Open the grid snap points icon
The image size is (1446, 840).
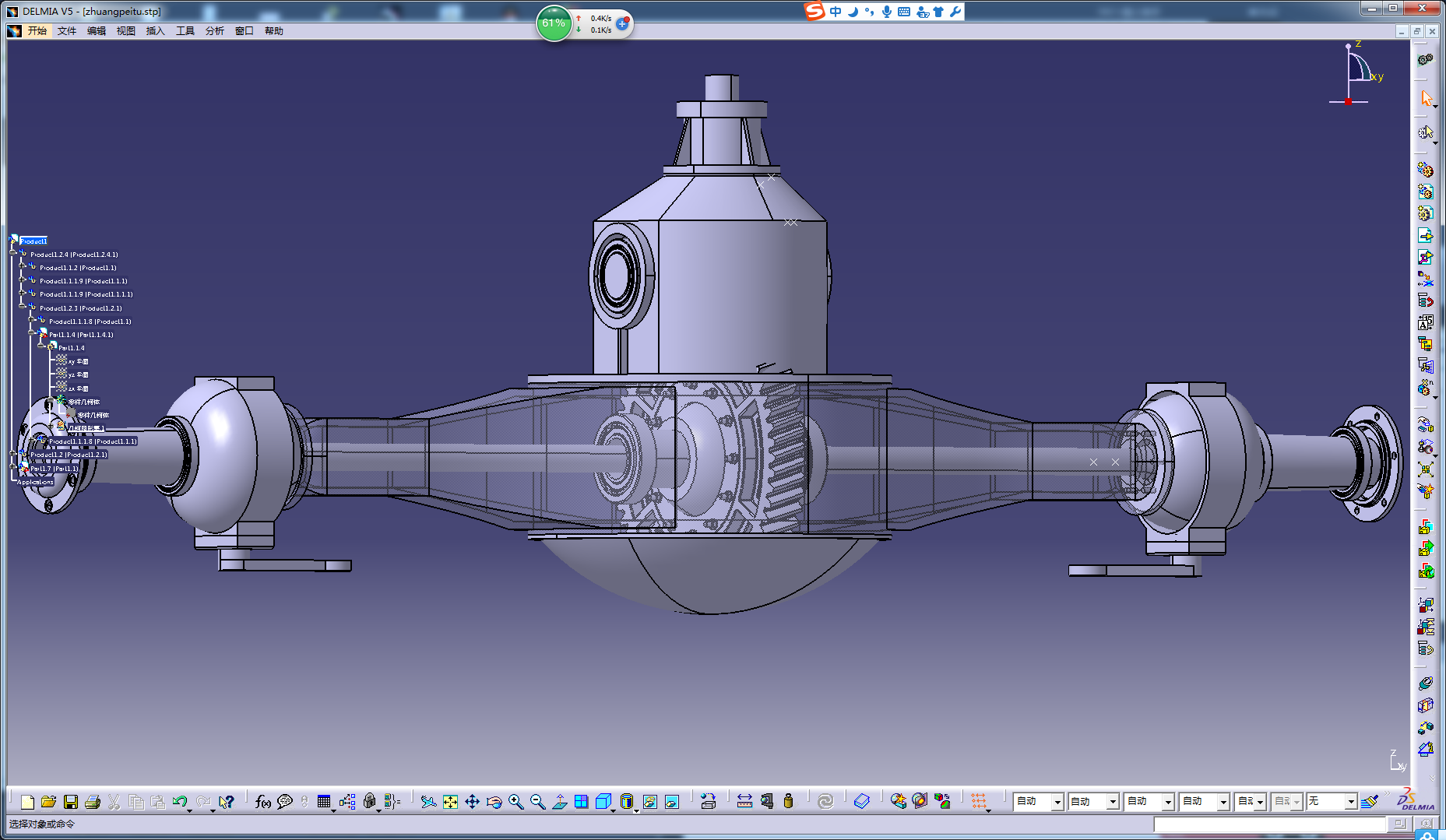(979, 801)
